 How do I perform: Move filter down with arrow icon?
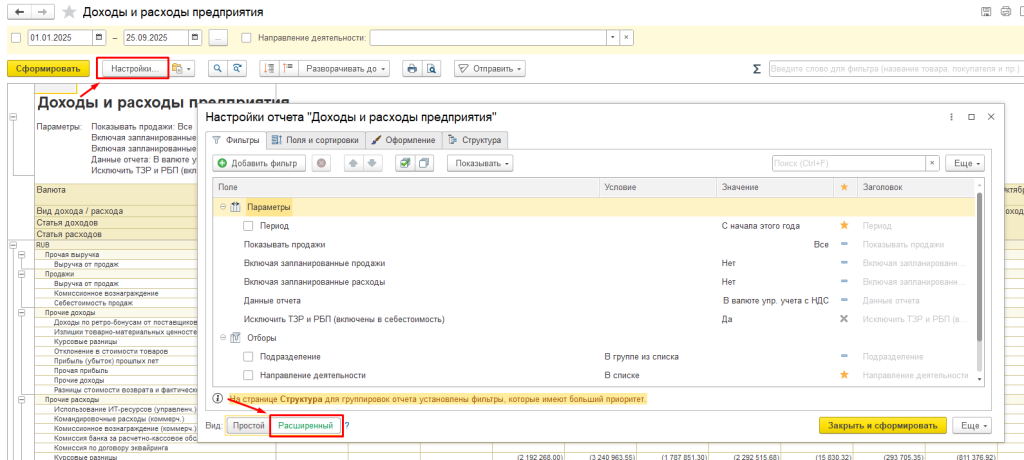[x=372, y=163]
